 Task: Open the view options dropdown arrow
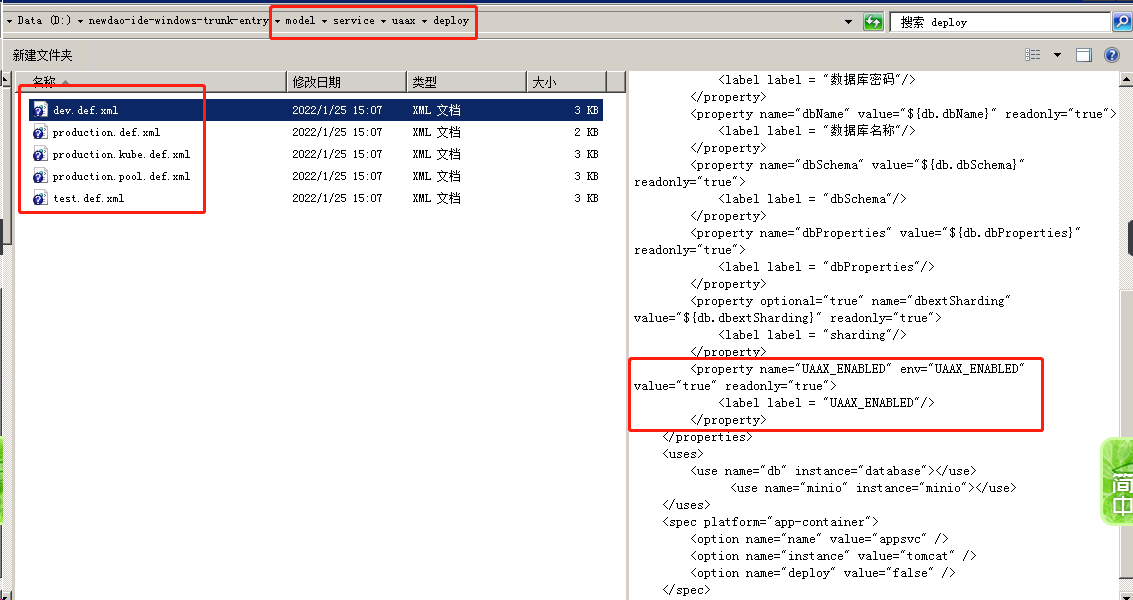pos(1057,55)
